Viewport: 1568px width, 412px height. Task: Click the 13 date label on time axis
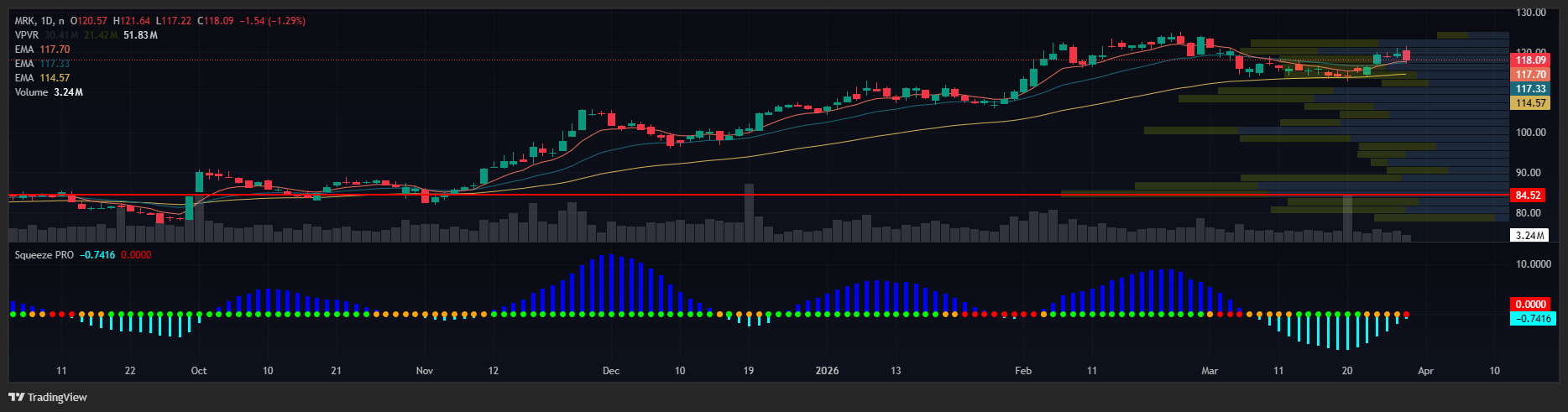click(x=896, y=371)
